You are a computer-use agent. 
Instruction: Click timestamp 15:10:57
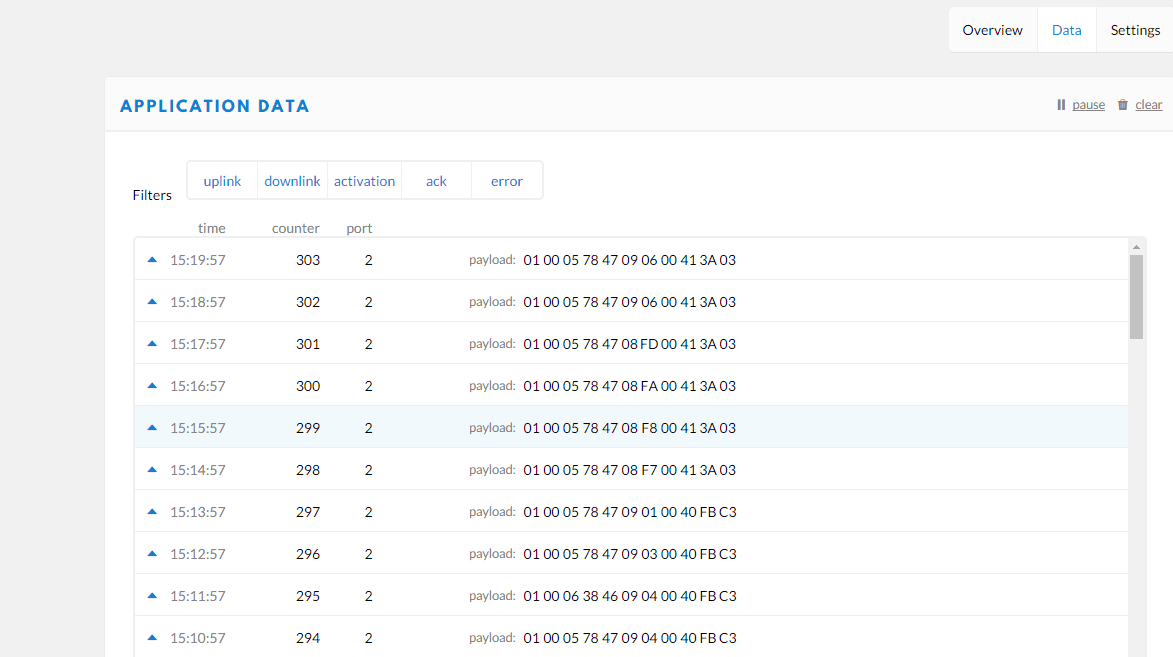pos(197,638)
